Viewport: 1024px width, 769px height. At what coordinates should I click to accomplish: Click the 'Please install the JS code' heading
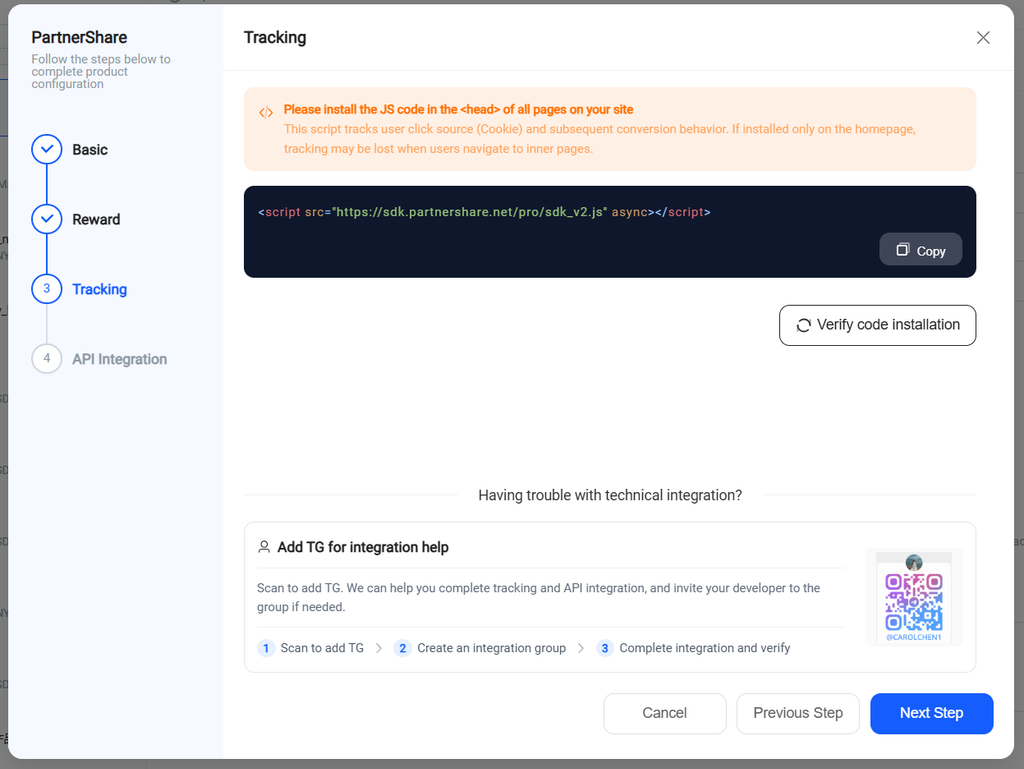458,110
